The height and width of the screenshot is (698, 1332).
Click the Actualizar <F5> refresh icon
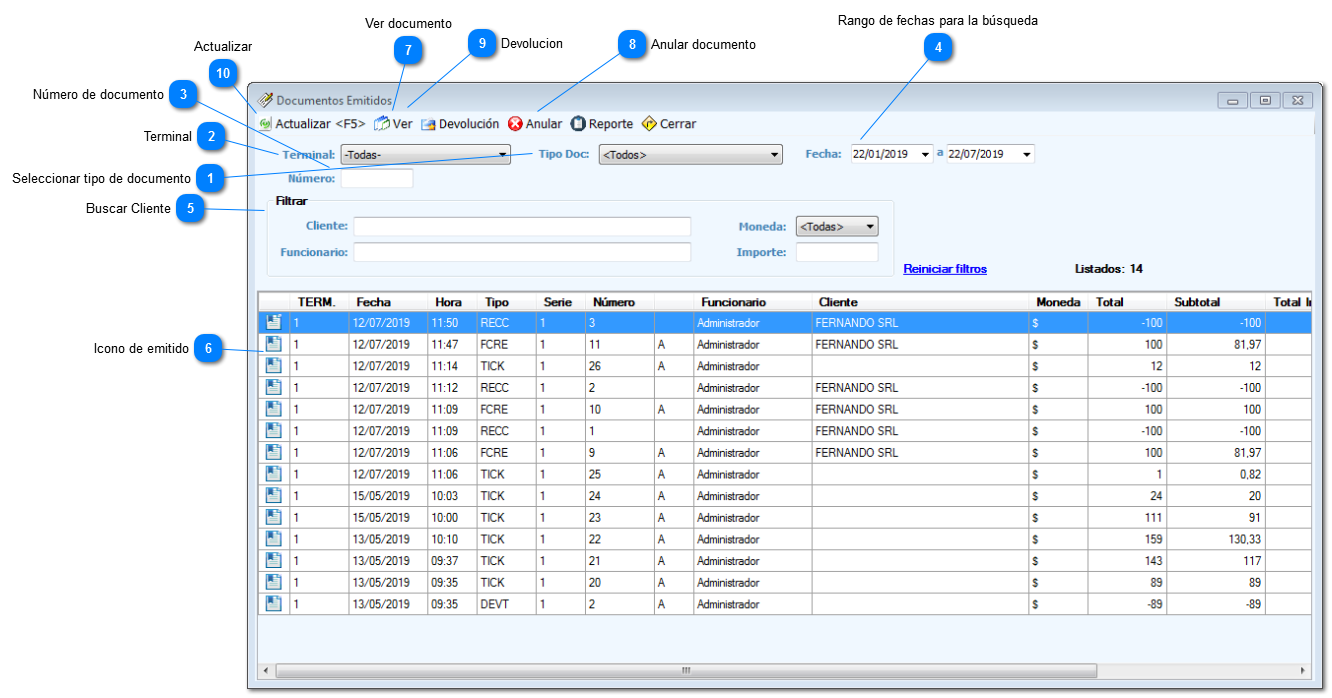(266, 124)
